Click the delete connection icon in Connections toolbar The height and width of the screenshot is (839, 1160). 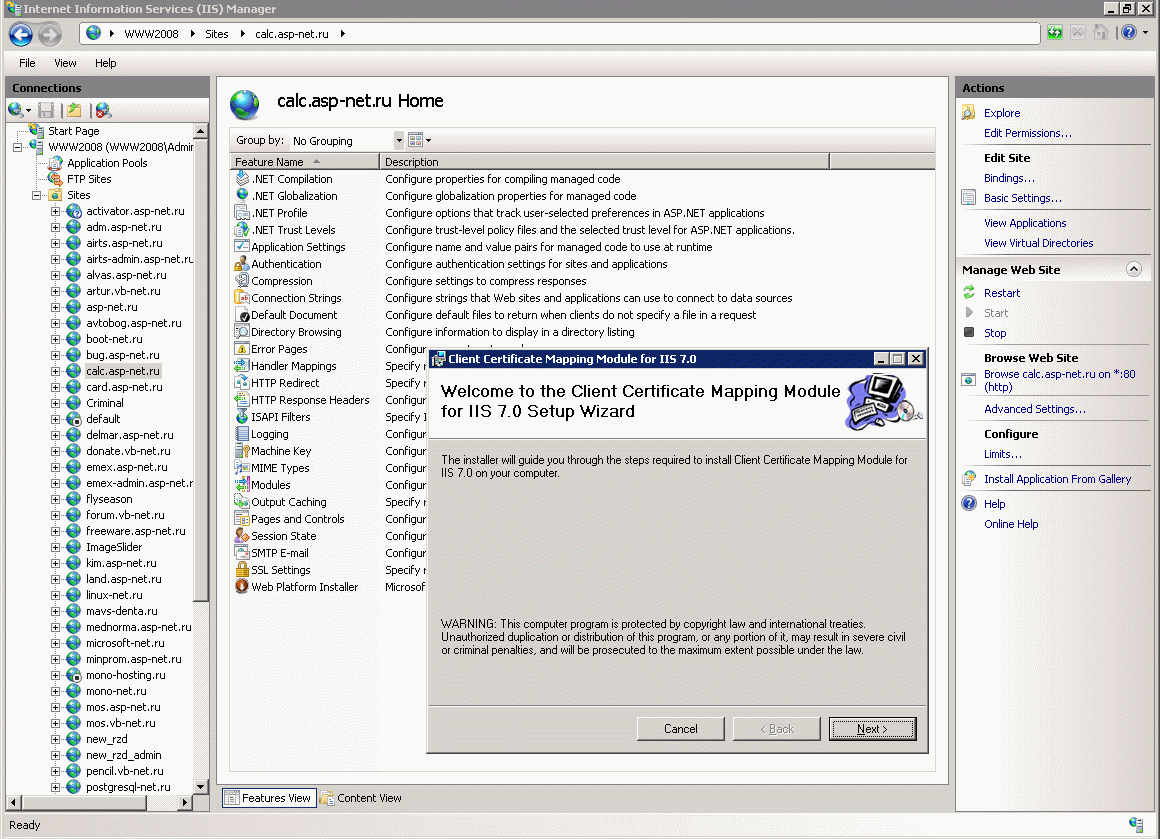tap(103, 110)
